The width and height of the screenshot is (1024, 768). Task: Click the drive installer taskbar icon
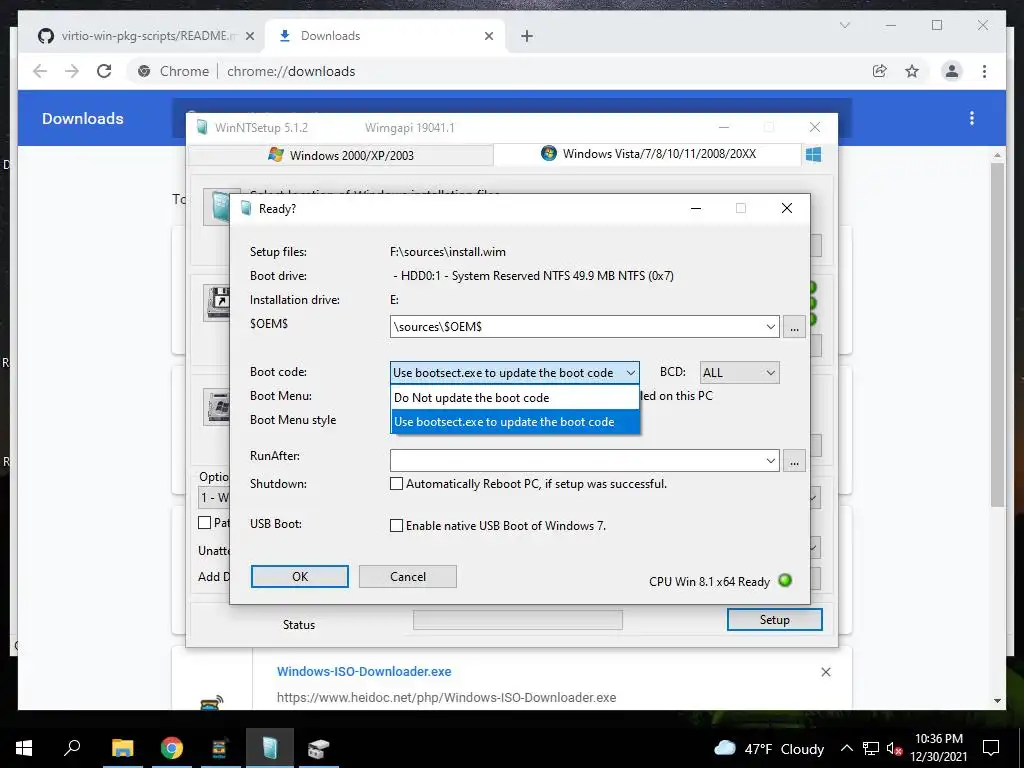tap(319, 748)
